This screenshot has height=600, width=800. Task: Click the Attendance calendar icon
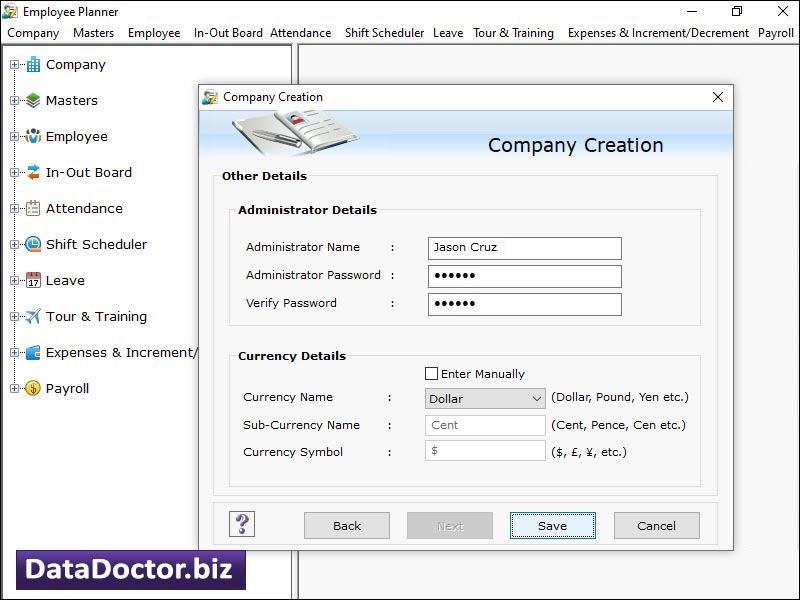coord(33,208)
